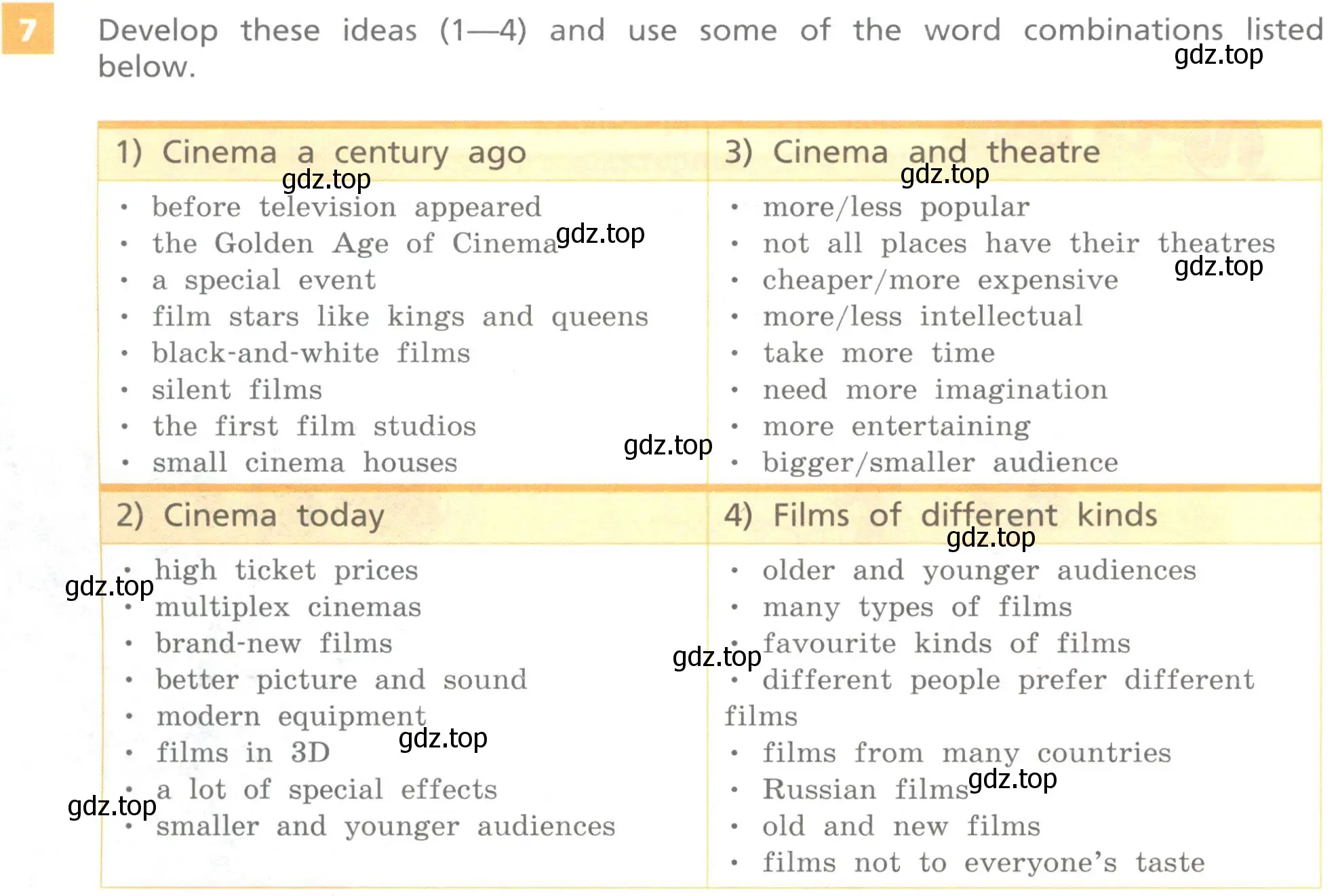1338x896 pixels.
Task: Select heading '4) Films of different kinds'
Action: click(x=941, y=515)
